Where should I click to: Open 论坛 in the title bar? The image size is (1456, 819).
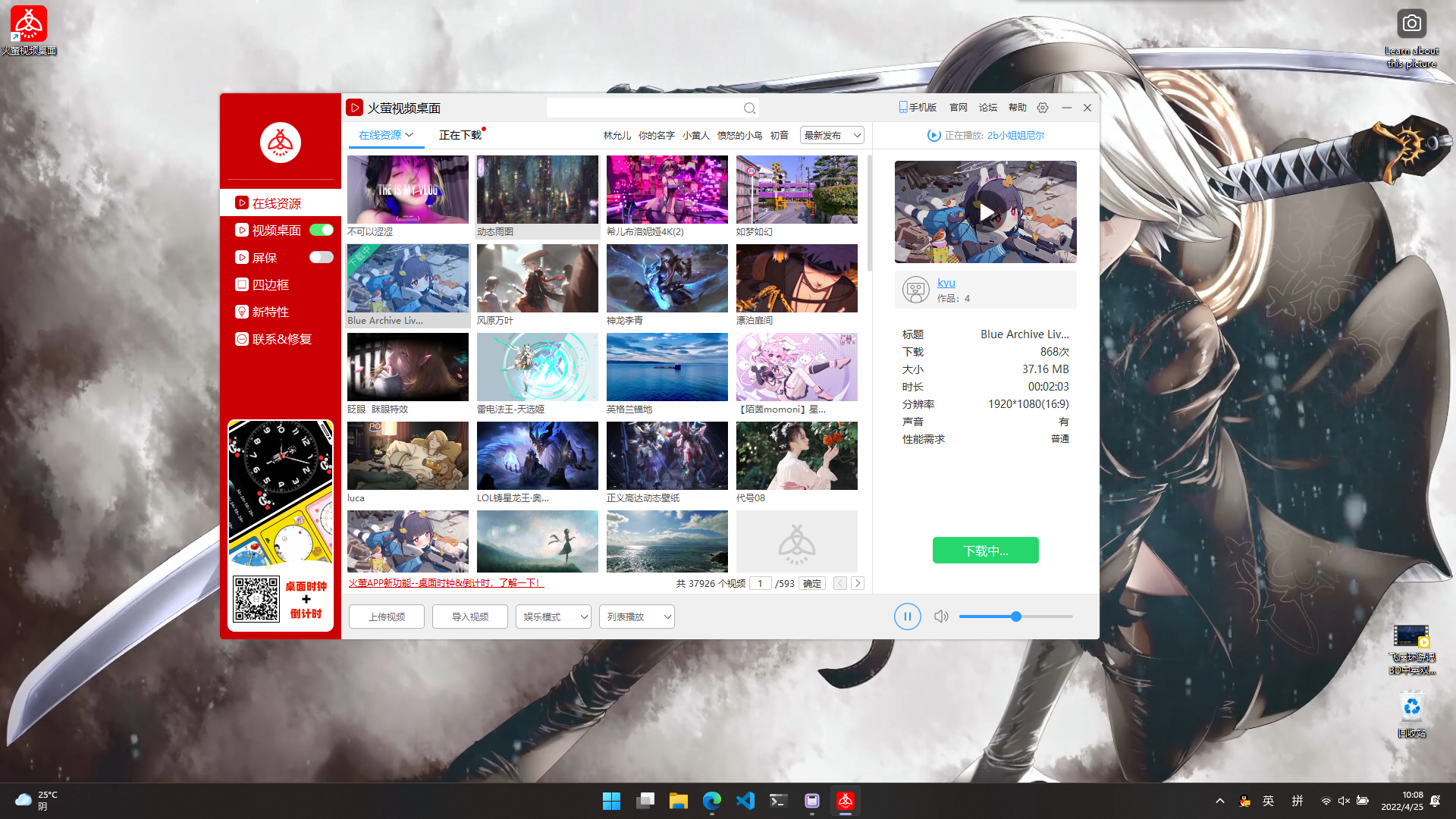(988, 108)
